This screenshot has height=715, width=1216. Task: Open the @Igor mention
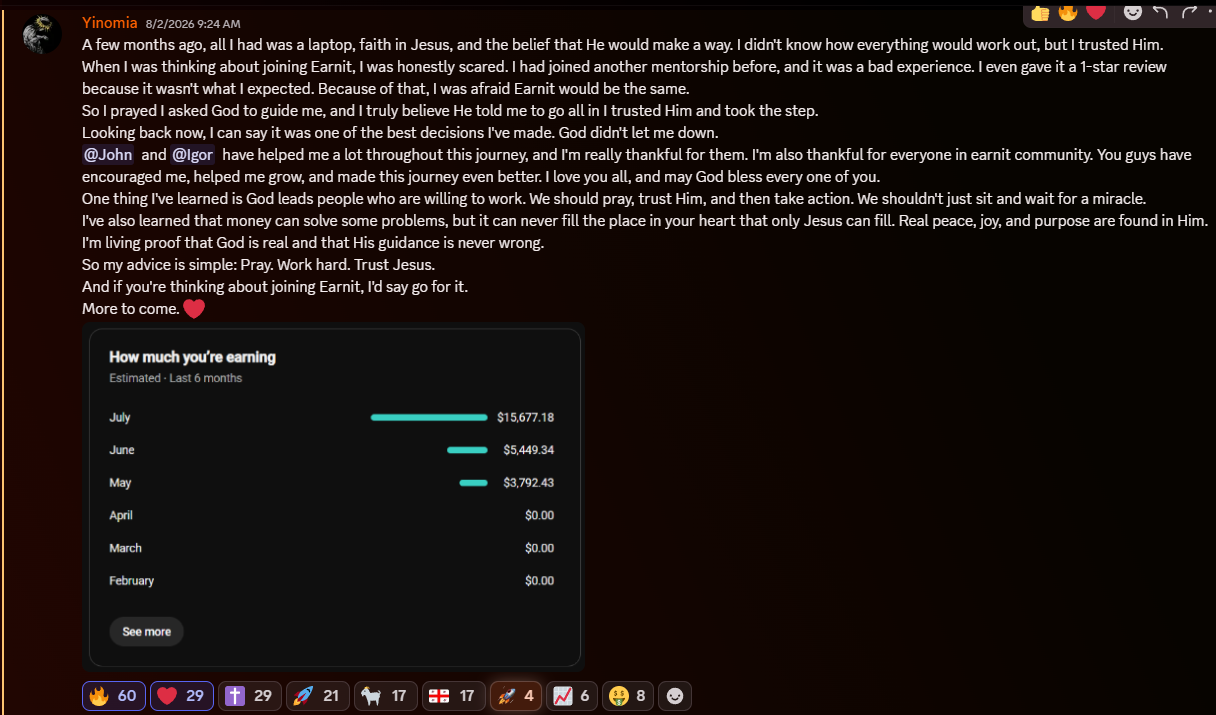pos(193,155)
